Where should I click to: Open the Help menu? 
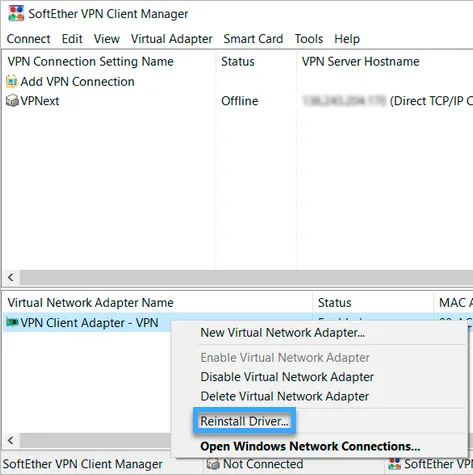click(x=347, y=39)
